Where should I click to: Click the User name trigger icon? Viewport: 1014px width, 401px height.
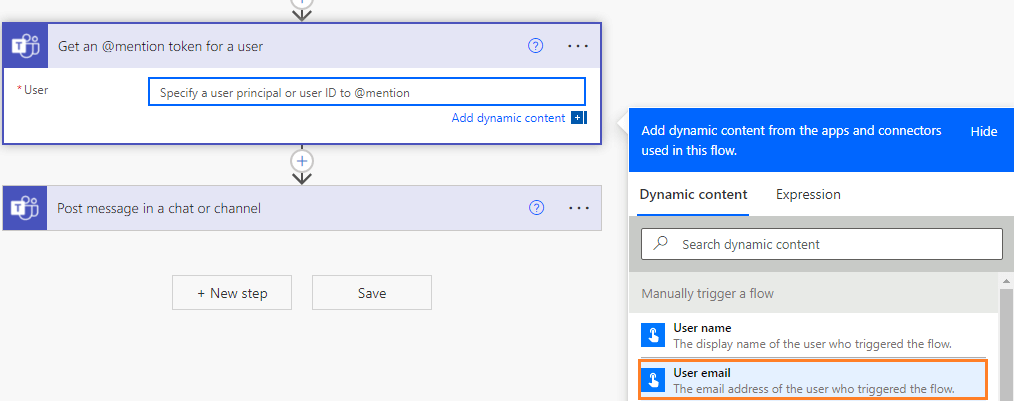tap(653, 336)
